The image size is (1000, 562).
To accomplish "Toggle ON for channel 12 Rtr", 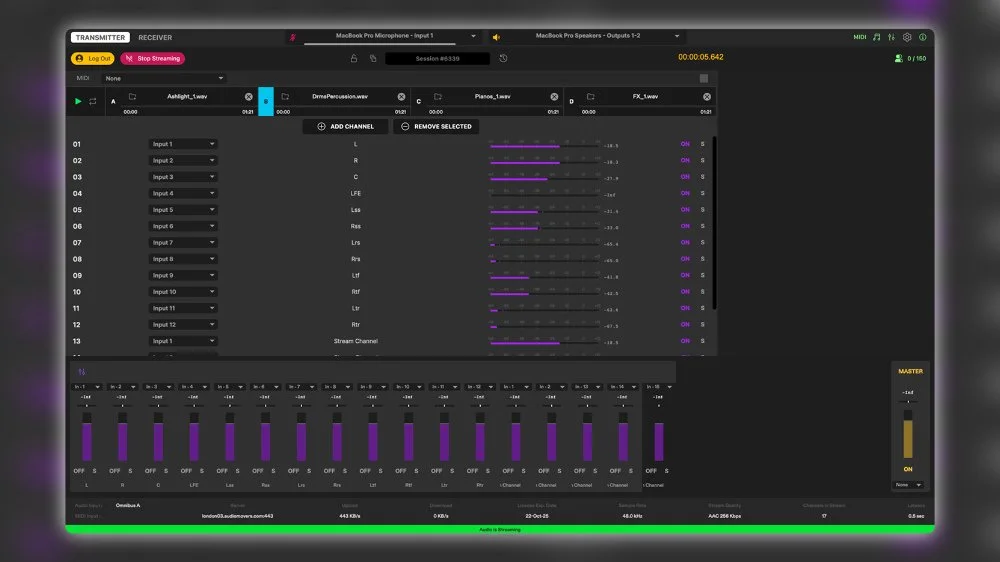I will point(685,325).
